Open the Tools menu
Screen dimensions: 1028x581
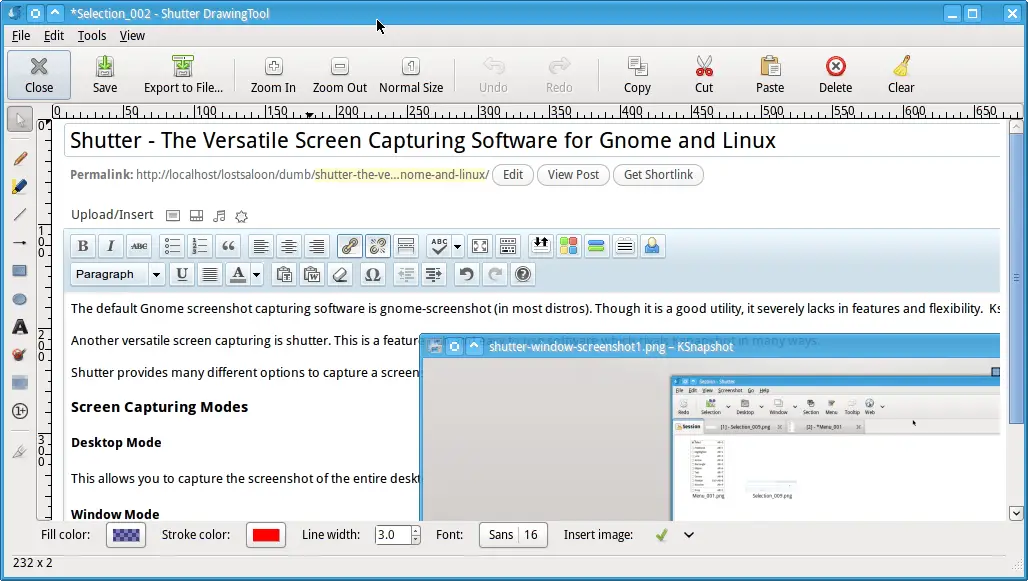pyautogui.click(x=92, y=35)
